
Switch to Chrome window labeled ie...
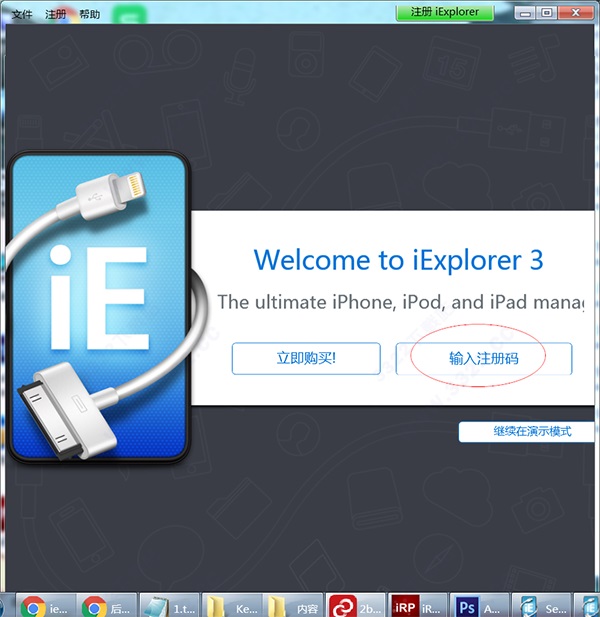point(45,606)
